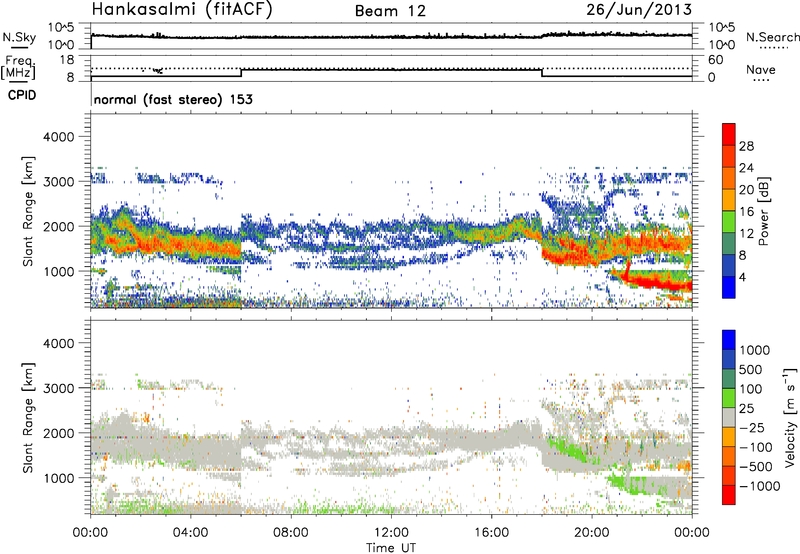Screen dimensions: 800x554
Task: Select the "Freq. [MHz]" axis label
Action: (18, 67)
